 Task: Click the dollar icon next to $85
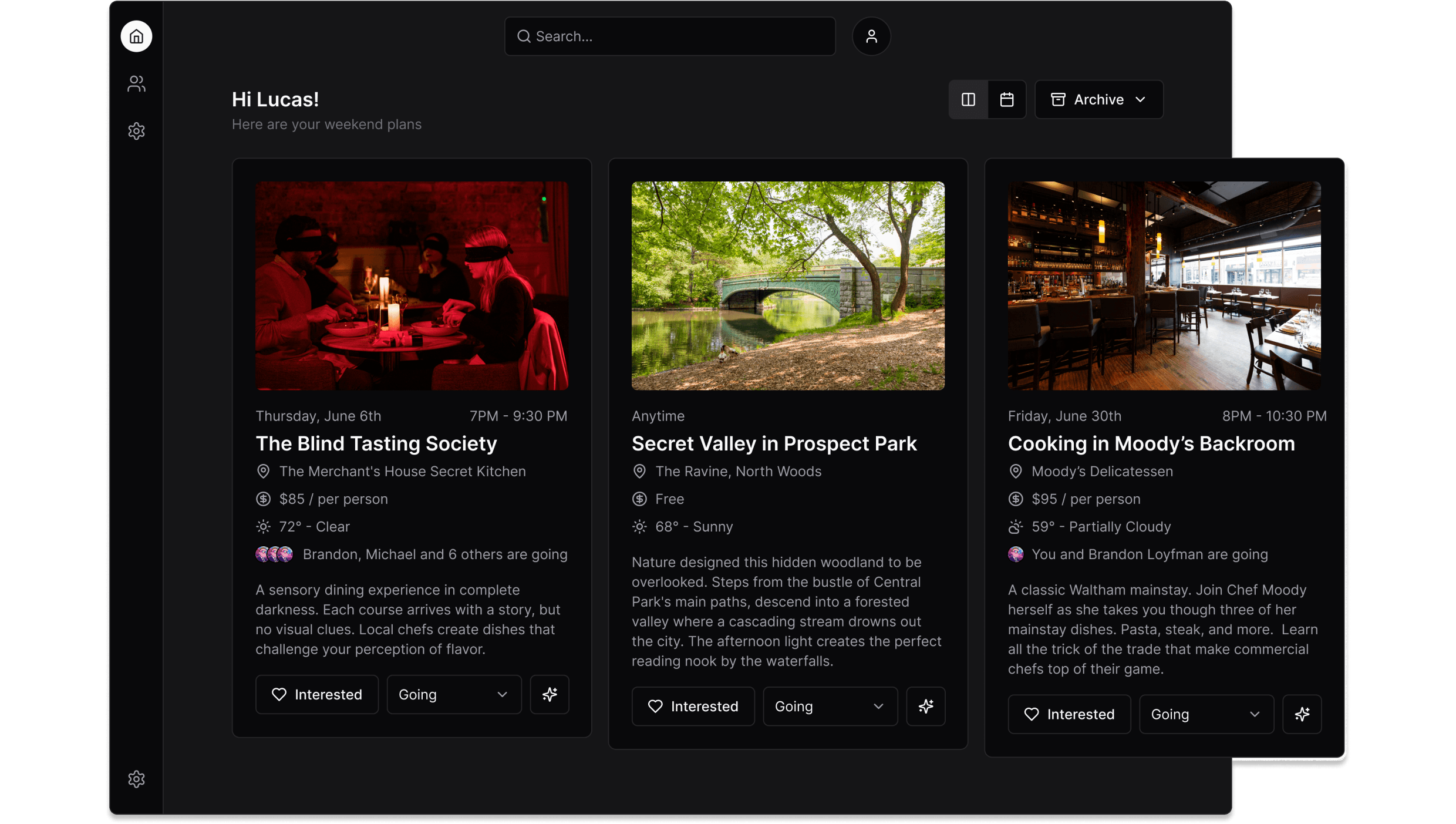(263, 499)
